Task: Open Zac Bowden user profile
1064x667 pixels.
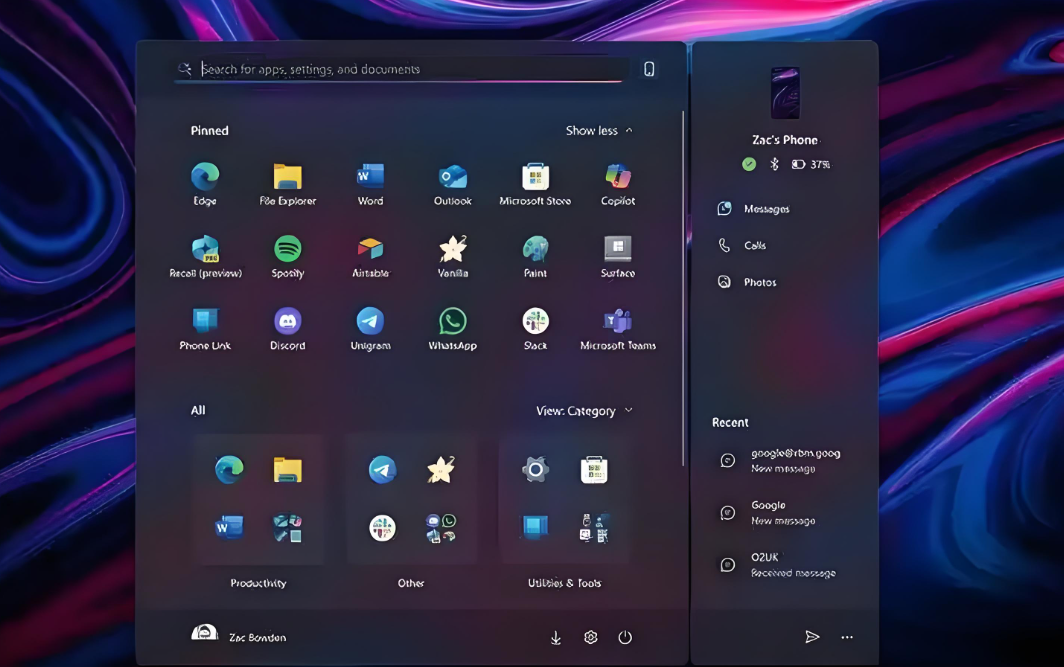Action: tap(239, 637)
